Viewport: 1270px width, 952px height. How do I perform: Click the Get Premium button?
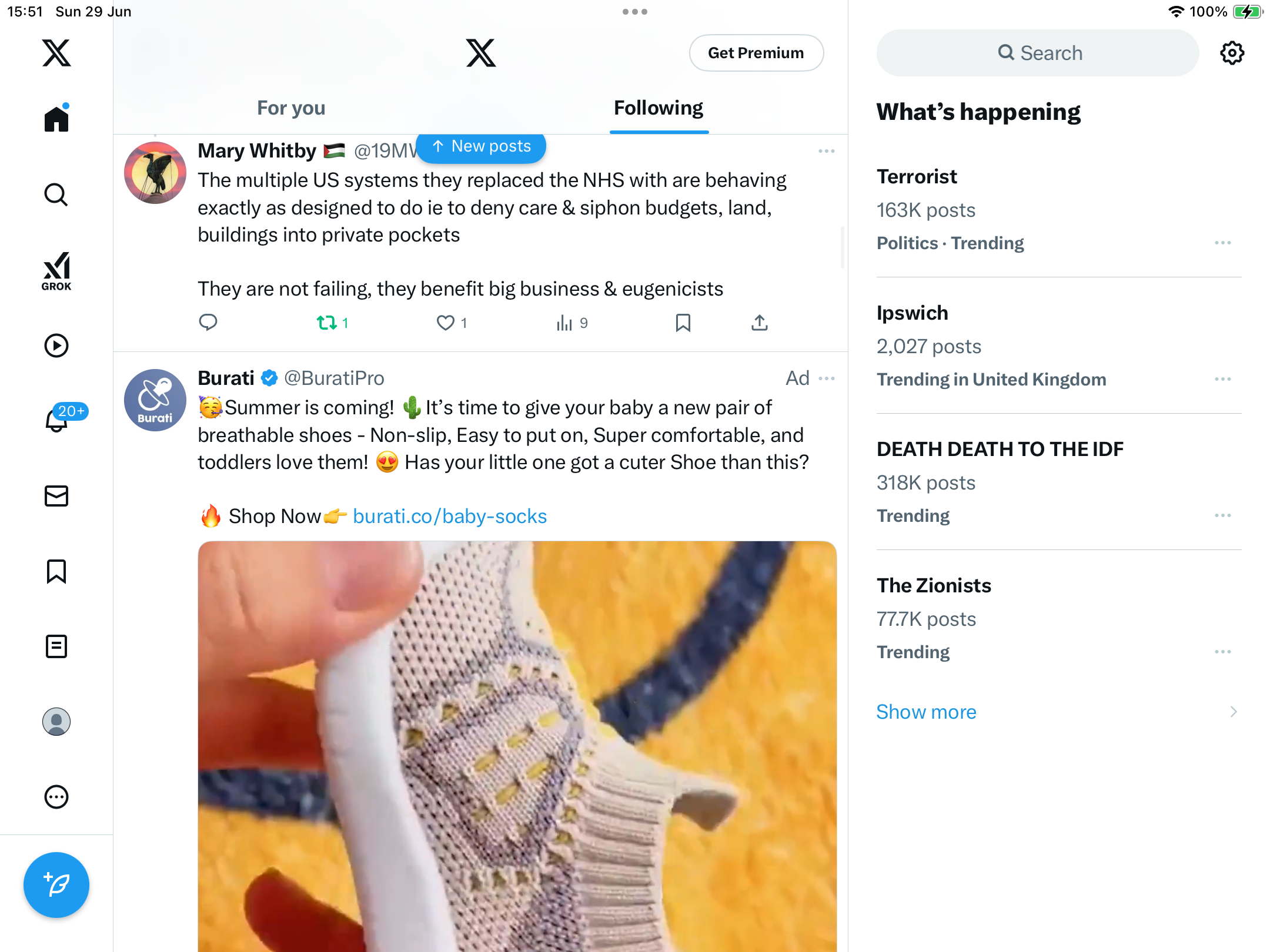tap(756, 53)
